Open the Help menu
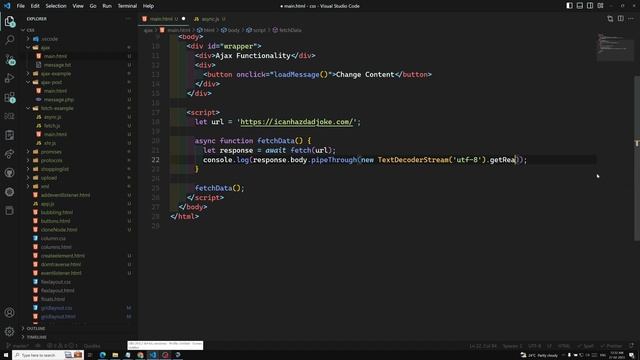Viewport: 640px width, 360px height. 148,6
